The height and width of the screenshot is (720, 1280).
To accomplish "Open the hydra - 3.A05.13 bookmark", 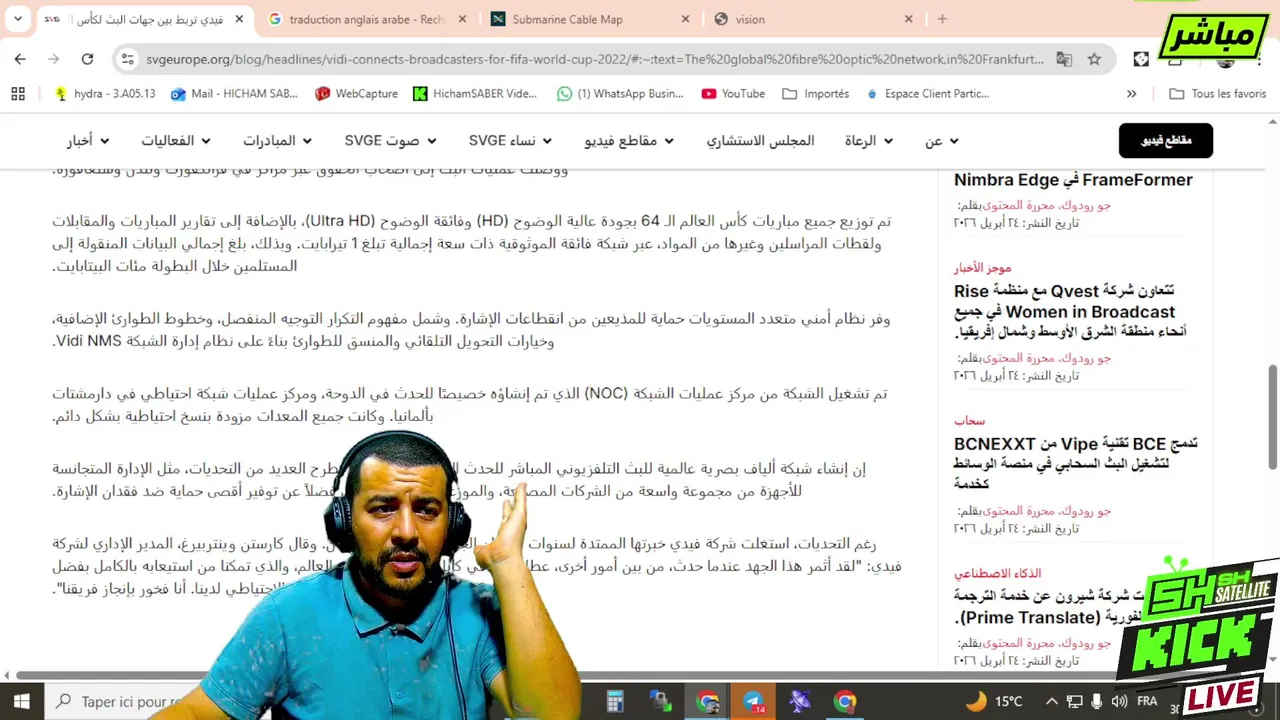I will point(105,93).
